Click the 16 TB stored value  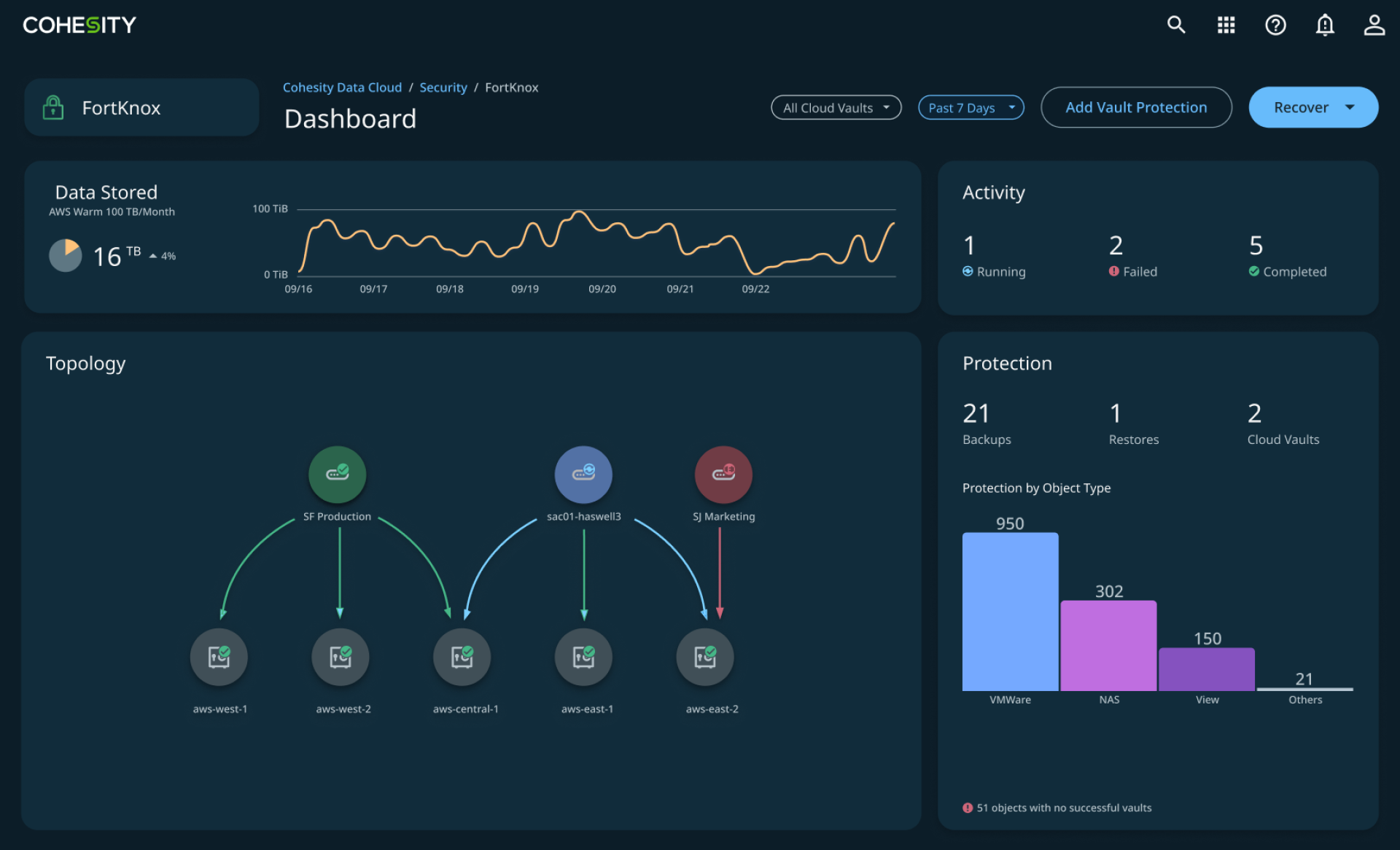[117, 256]
